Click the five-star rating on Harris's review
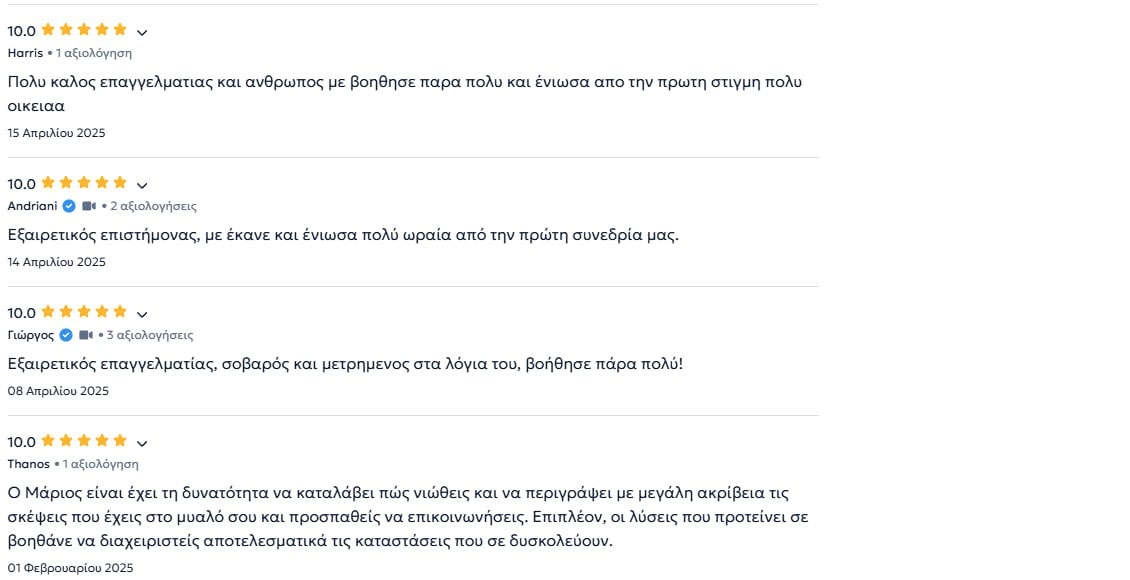 [x=84, y=30]
